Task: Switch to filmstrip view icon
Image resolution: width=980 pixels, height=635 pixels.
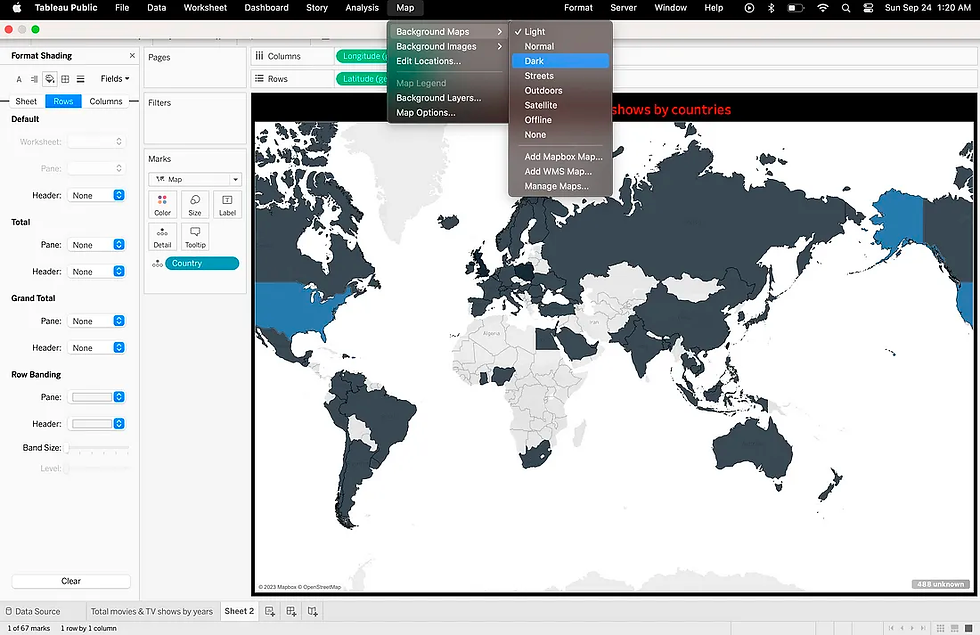Action: click(954, 628)
